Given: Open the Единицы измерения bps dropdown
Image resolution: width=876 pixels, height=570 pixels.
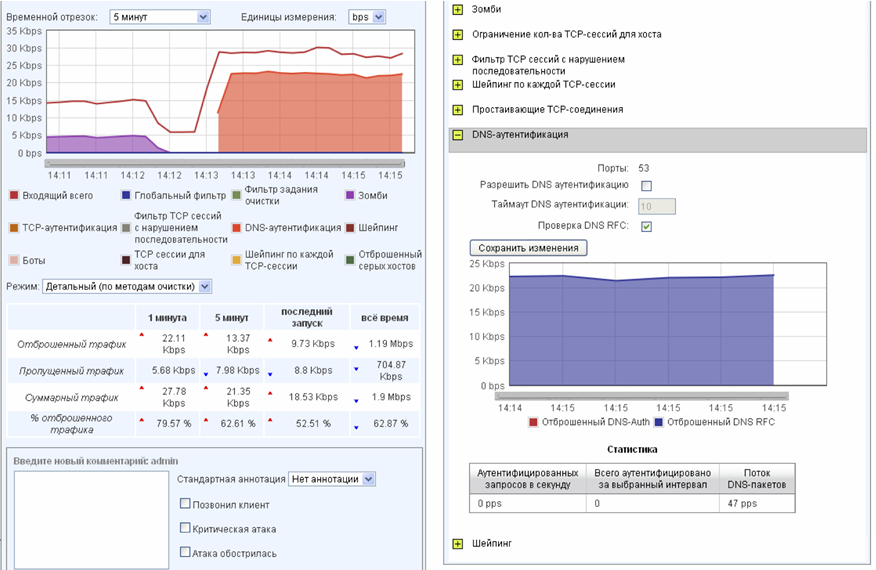Looking at the screenshot, I should 367,17.
